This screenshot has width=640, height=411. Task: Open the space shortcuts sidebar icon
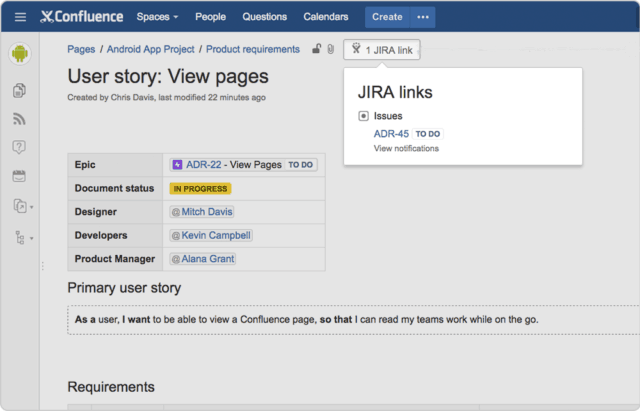click(x=20, y=206)
